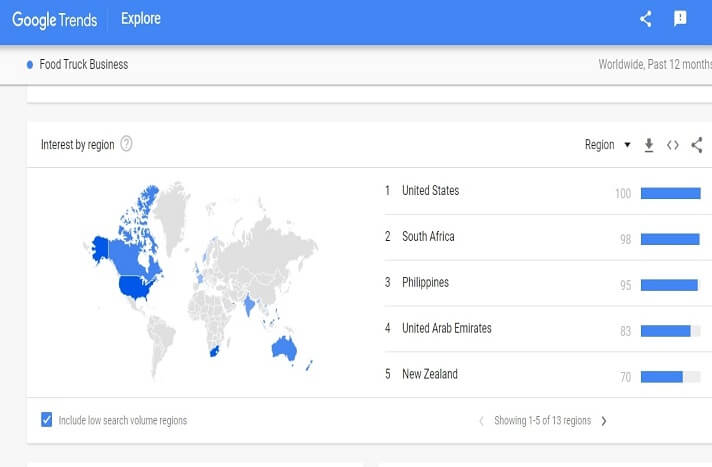Screen dimensions: 712x467
Task: Click the Google Trends logo
Action: (54, 19)
